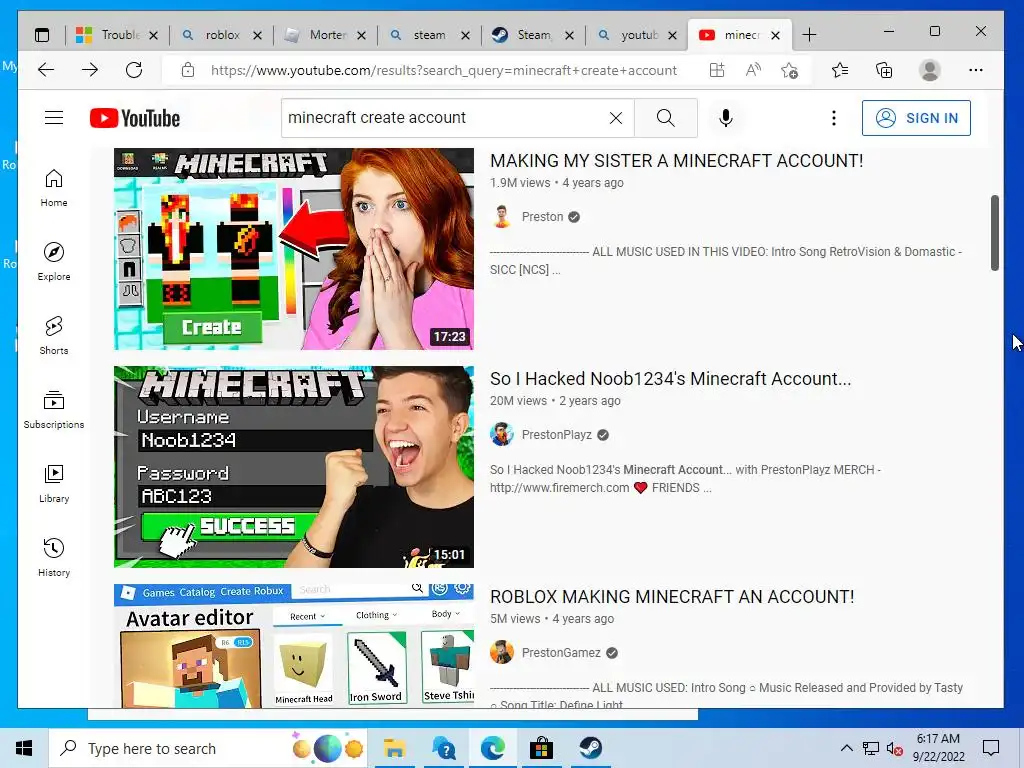The height and width of the screenshot is (768, 1024).
Task: Open Steam from the taskbar
Action: click(590, 748)
